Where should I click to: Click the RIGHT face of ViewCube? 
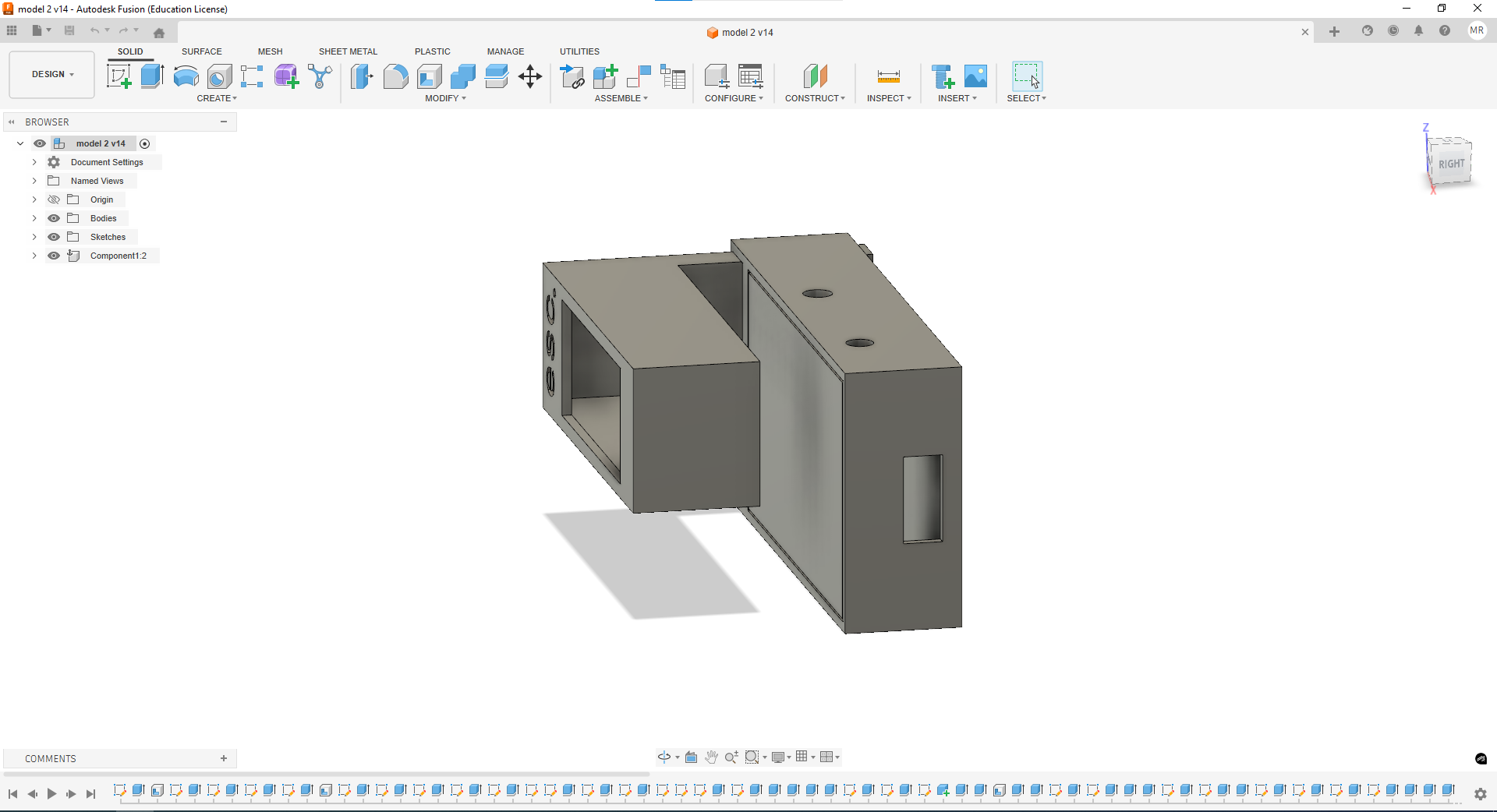(1451, 164)
